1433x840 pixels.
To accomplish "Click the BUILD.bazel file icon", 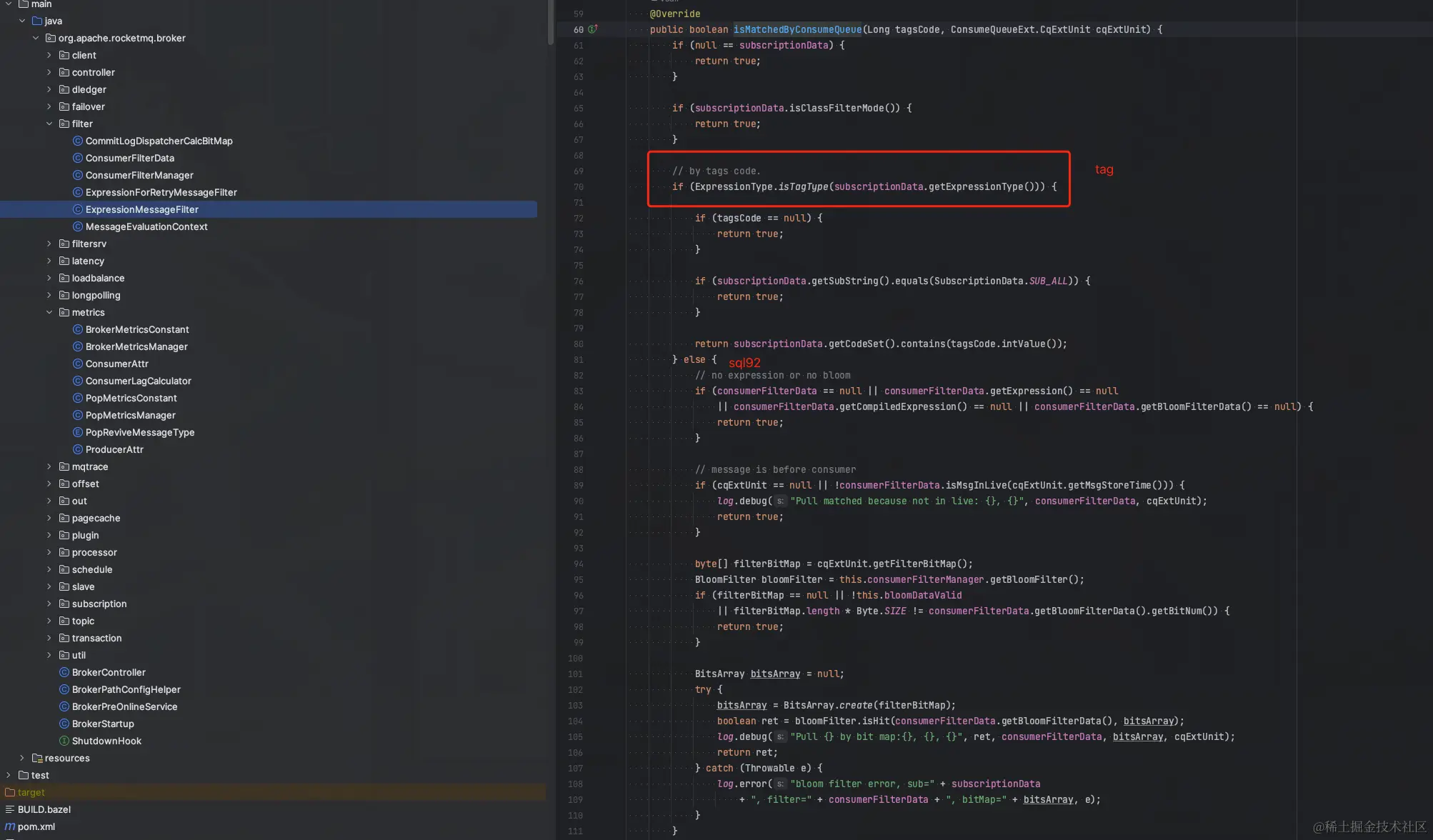I will tap(9, 809).
